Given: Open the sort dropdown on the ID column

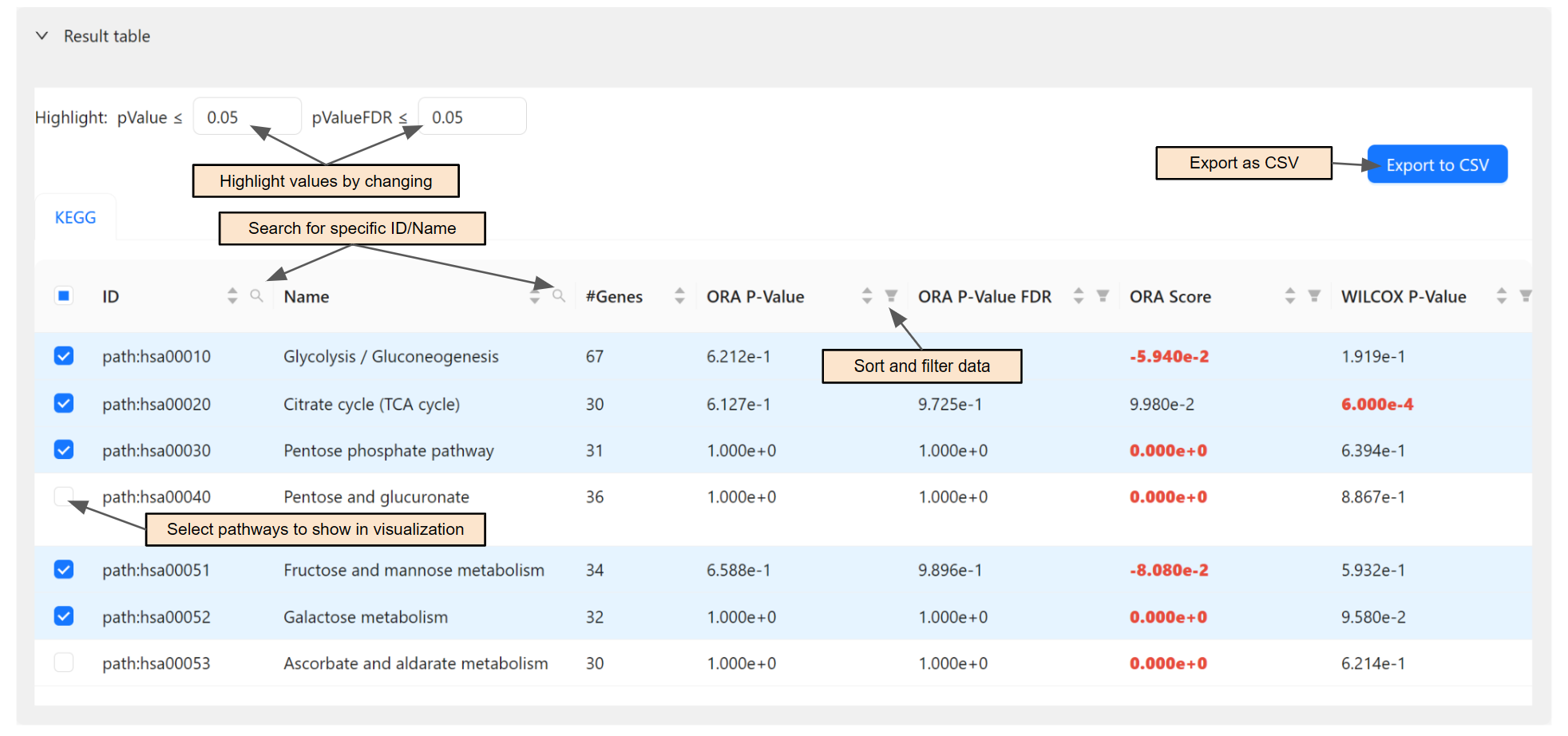Looking at the screenshot, I should (x=232, y=295).
